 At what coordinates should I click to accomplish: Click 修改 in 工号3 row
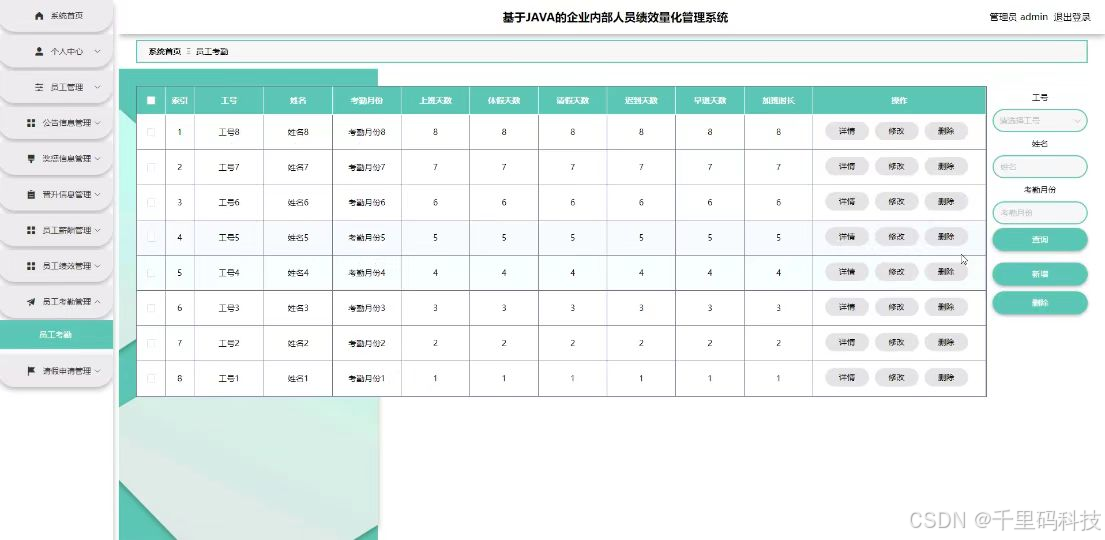(x=896, y=307)
